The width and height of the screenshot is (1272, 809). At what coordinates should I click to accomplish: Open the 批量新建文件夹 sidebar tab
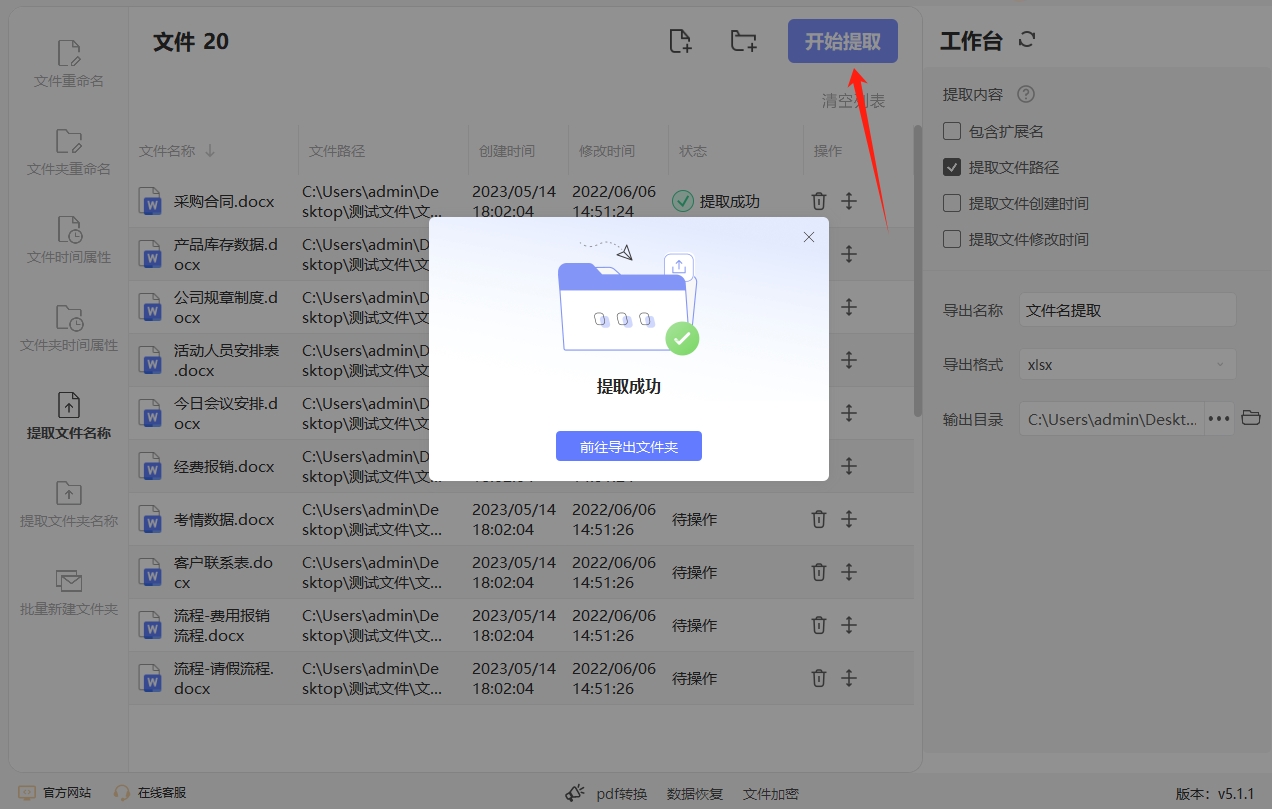tap(69, 592)
